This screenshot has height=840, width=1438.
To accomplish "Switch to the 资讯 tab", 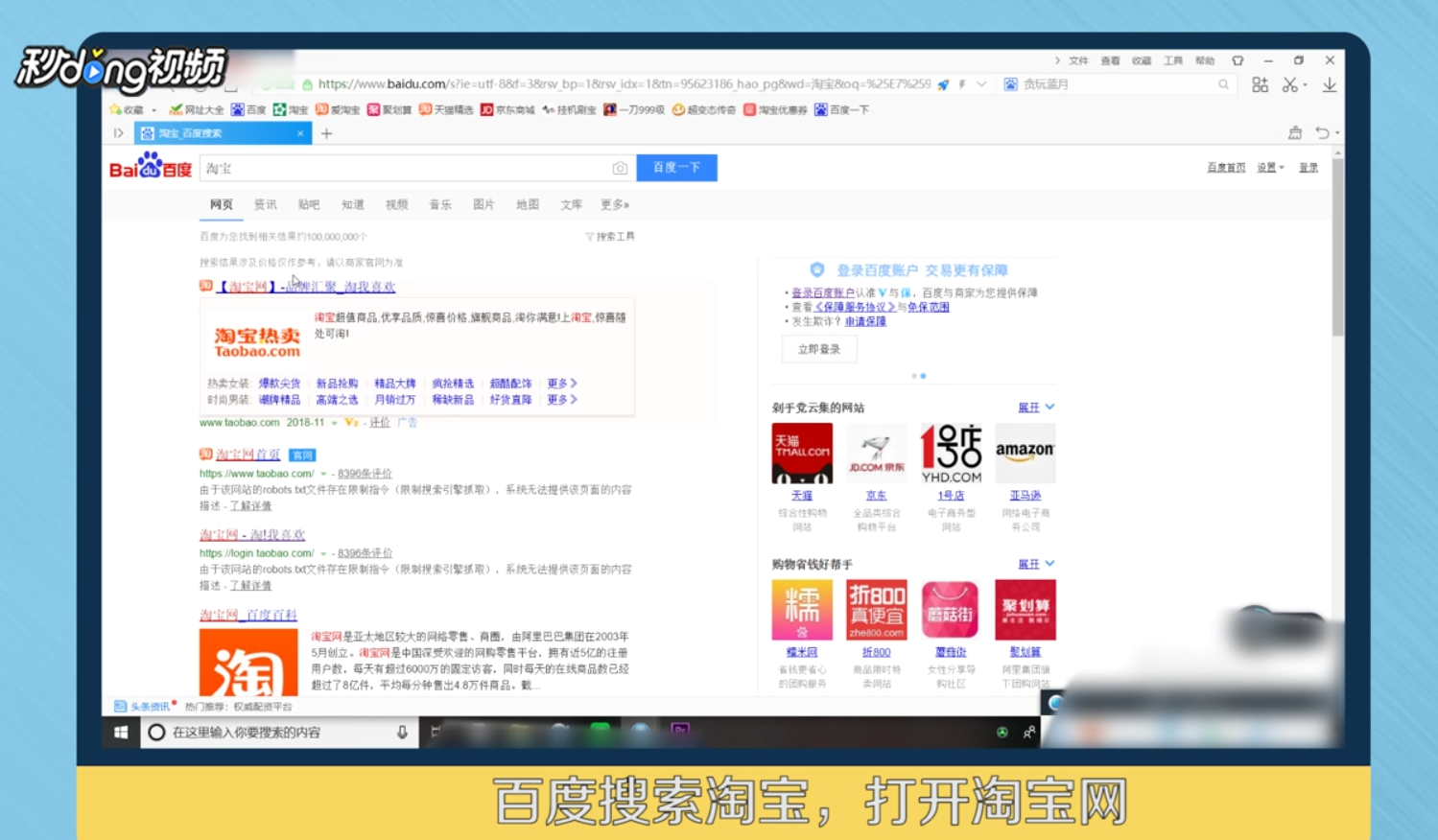I will (x=265, y=204).
